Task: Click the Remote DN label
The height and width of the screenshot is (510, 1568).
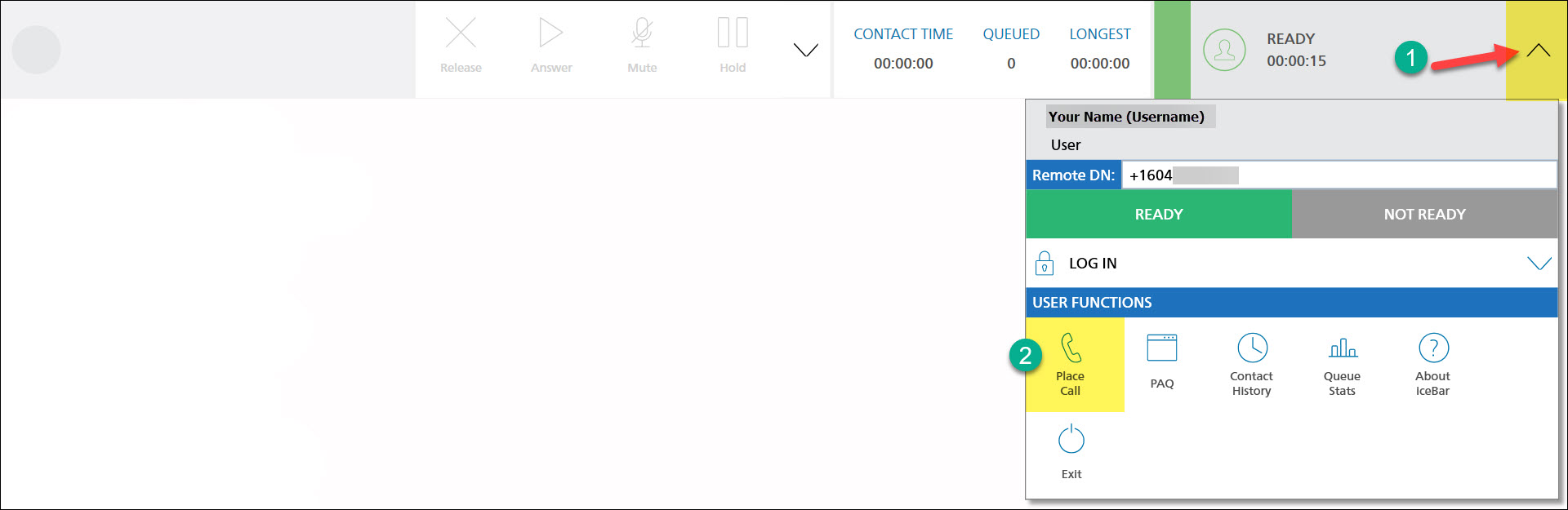Action: click(x=1073, y=175)
